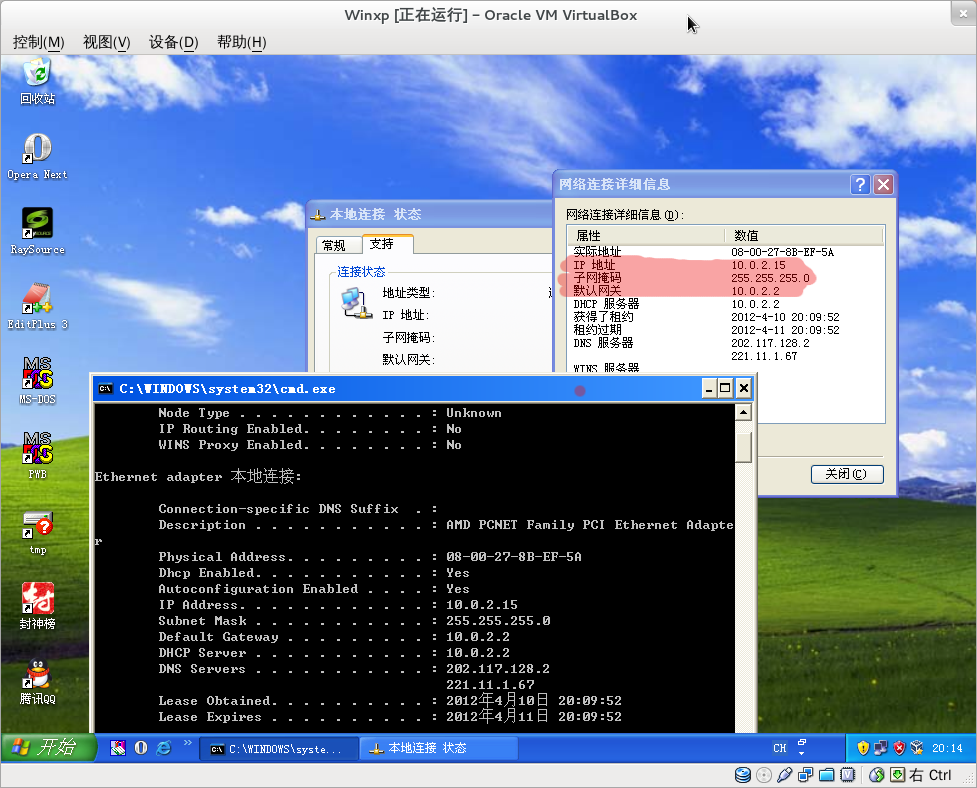
Task: Open the 控制(M) menu
Action: click(39, 42)
